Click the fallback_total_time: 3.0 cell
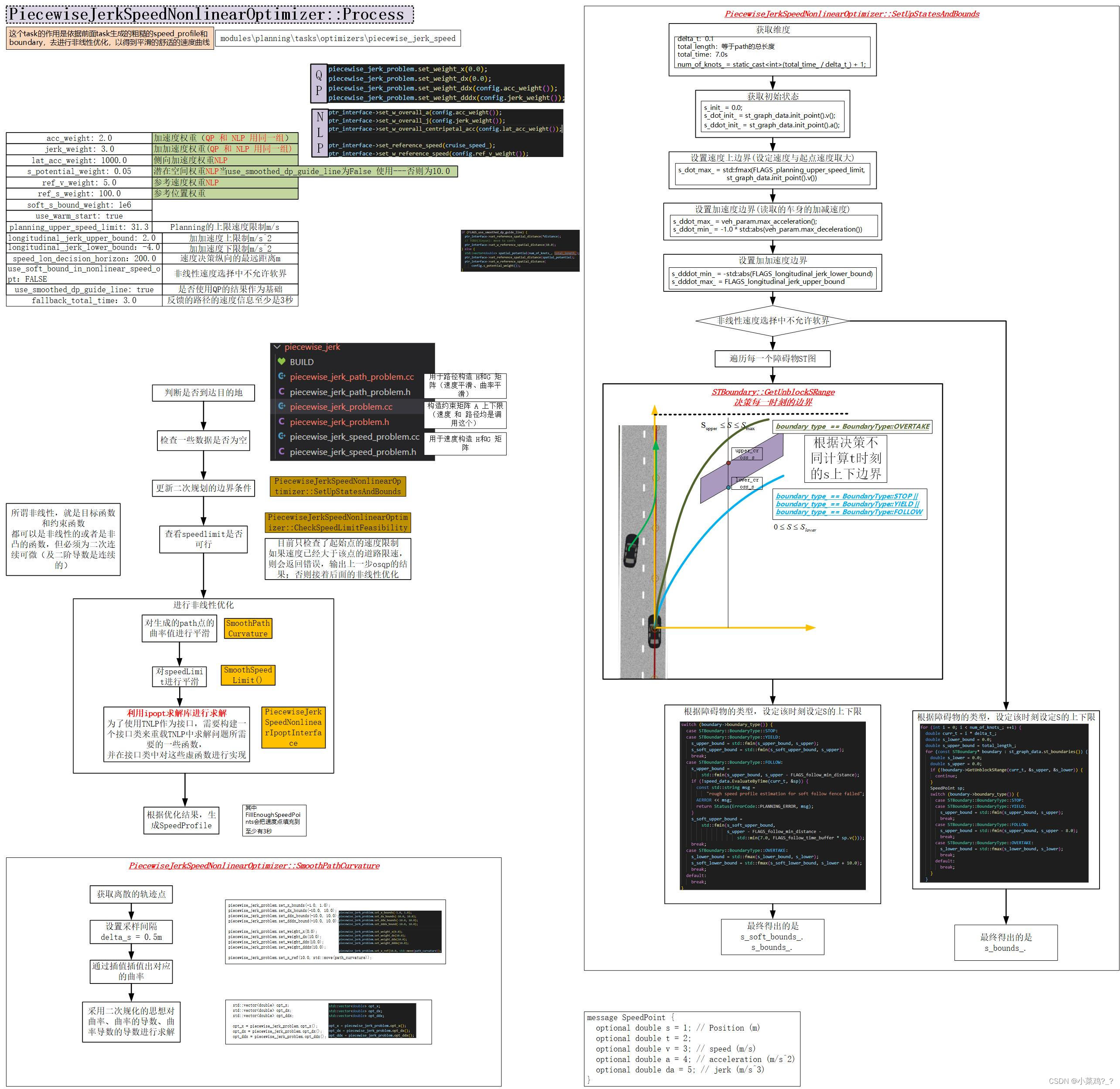Image resolution: width=1120 pixels, height=1089 pixels. (x=84, y=300)
